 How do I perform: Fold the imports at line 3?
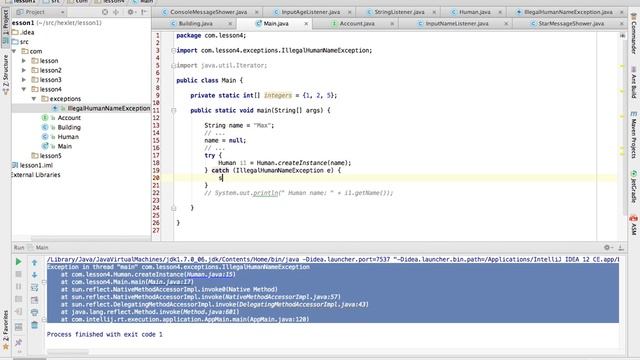pos(173,51)
